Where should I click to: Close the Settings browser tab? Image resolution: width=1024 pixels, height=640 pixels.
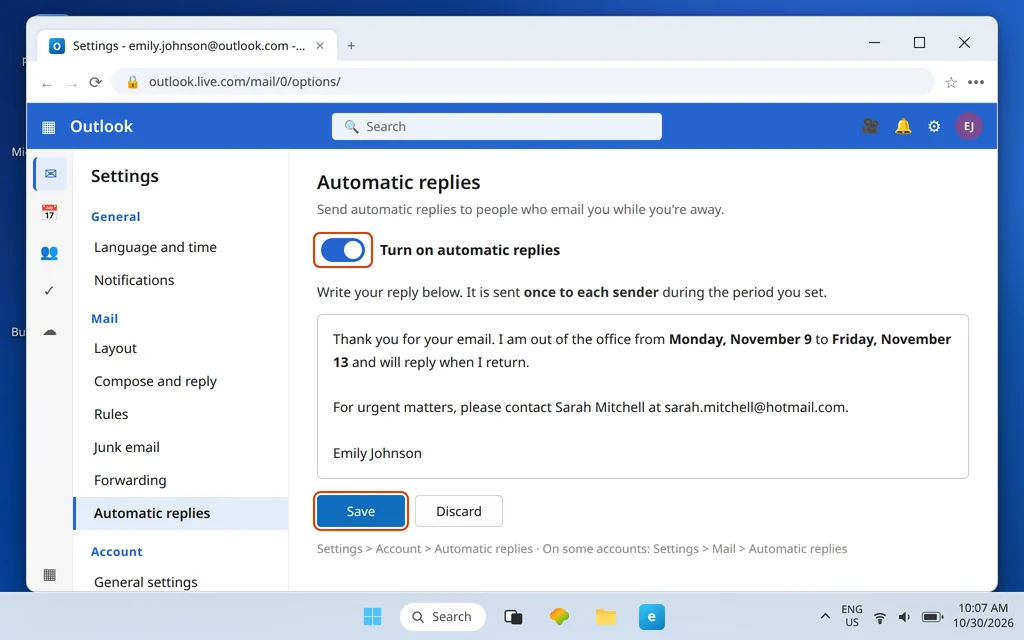click(320, 46)
